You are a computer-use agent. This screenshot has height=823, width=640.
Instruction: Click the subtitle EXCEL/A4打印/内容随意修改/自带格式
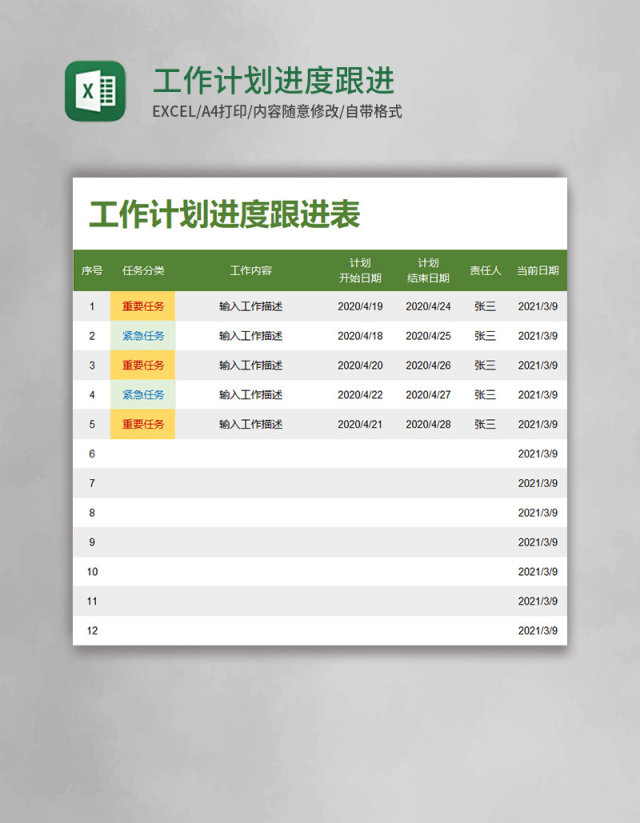click(277, 111)
